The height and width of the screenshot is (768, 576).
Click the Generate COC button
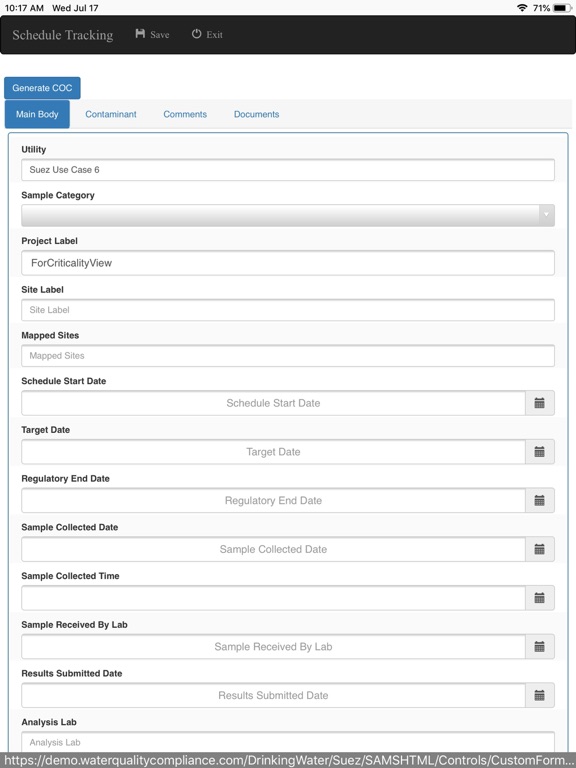(42, 88)
